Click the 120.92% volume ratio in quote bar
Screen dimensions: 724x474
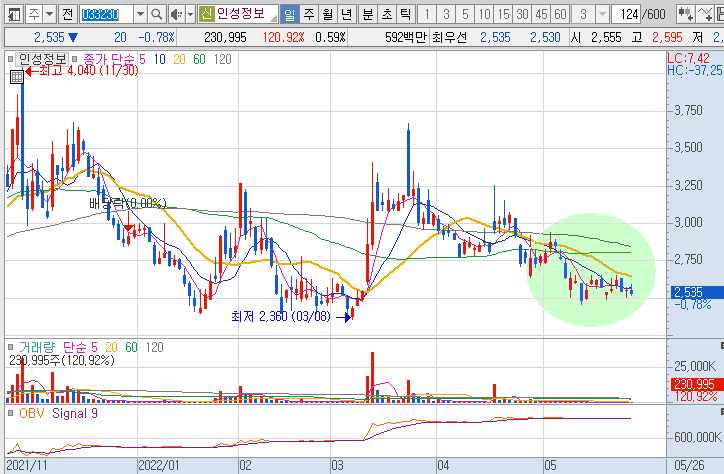(284, 37)
